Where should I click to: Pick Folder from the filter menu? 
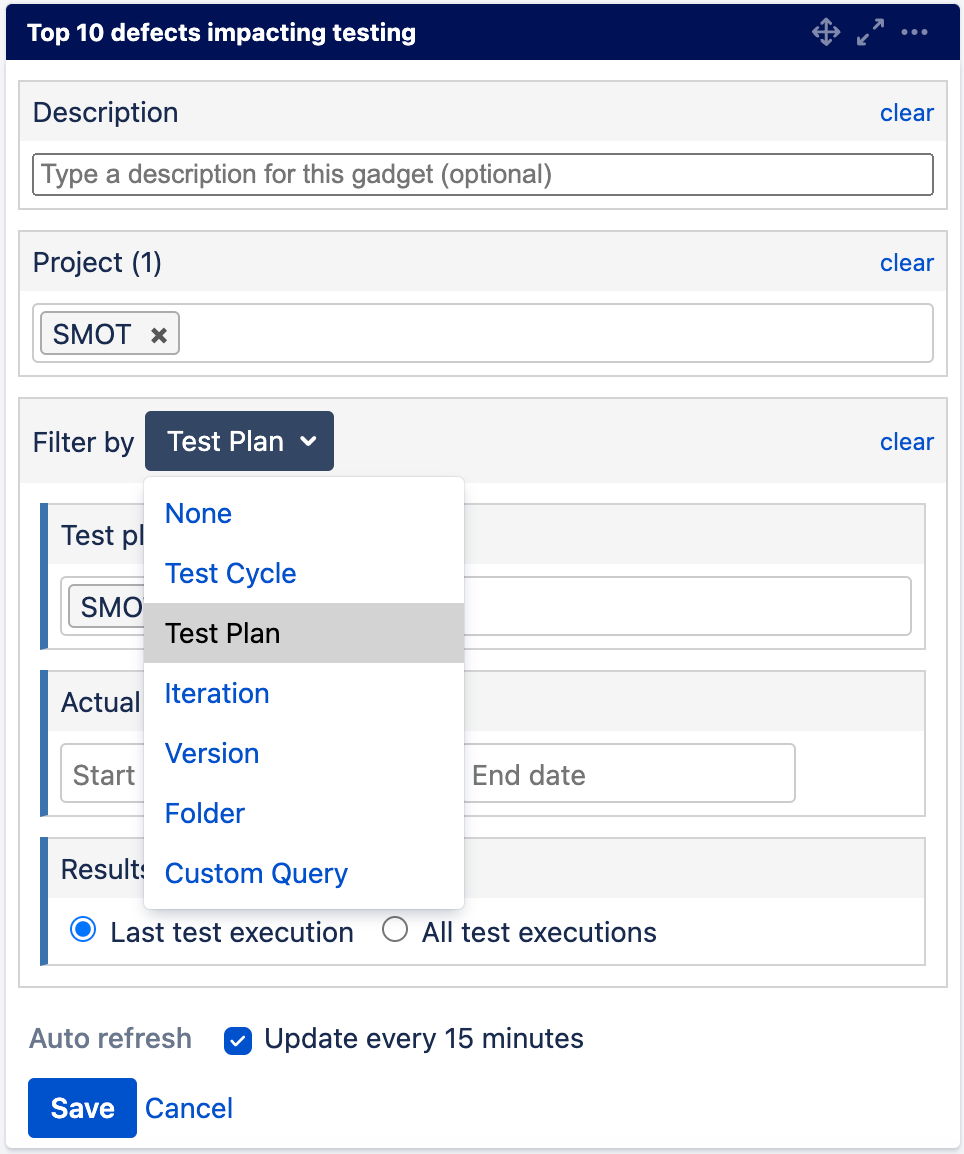click(x=204, y=813)
